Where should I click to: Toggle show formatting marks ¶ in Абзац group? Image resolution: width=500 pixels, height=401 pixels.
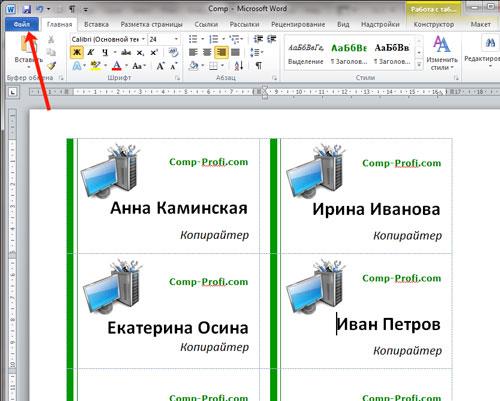(x=258, y=66)
